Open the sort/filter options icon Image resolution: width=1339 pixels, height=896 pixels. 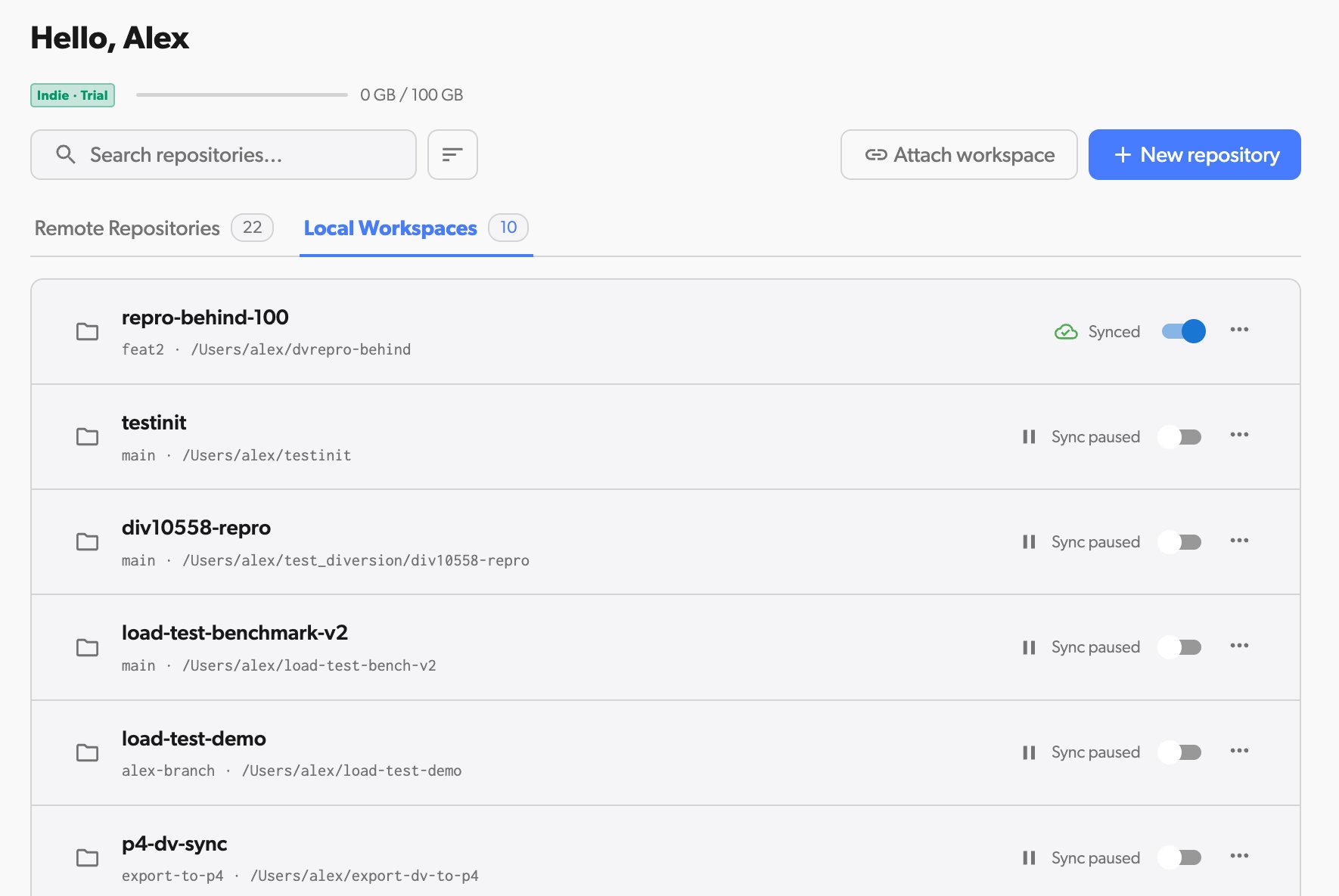click(452, 154)
